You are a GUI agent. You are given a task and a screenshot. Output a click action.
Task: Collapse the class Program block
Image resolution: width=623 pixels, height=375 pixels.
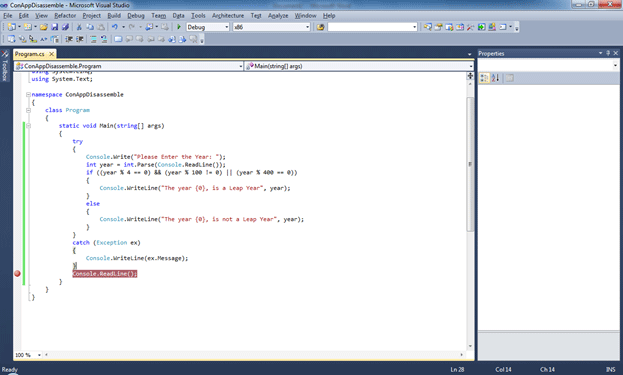point(28,110)
